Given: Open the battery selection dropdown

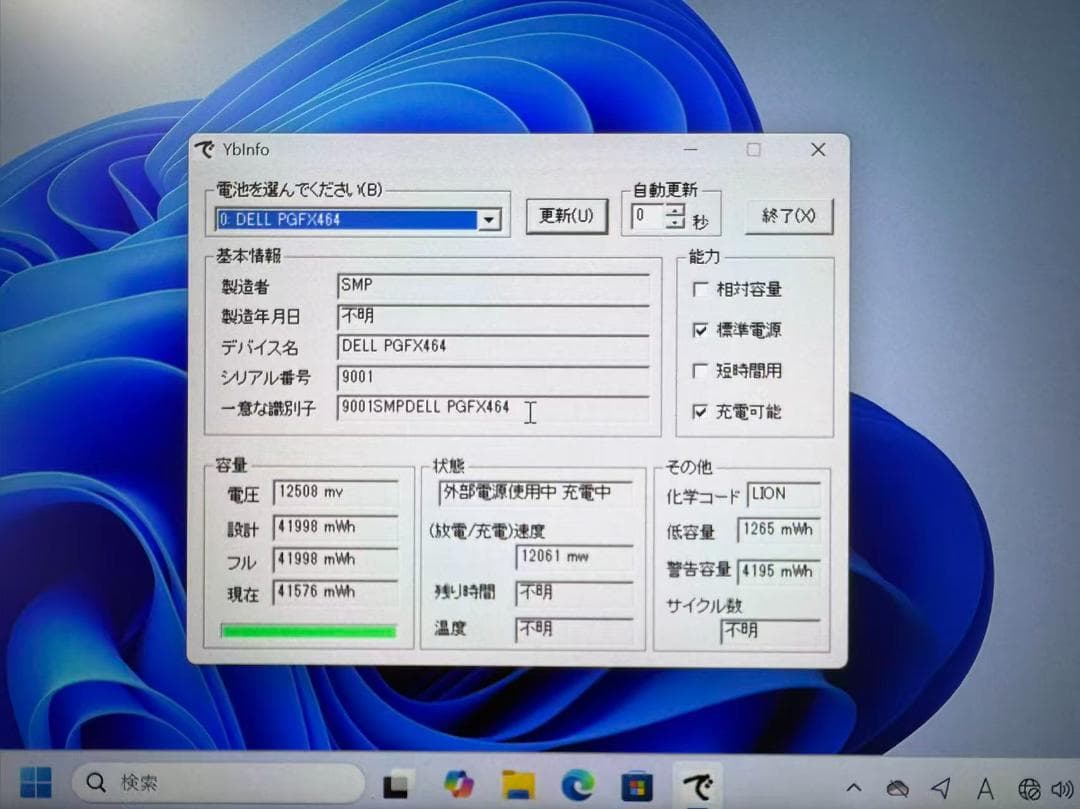Looking at the screenshot, I should pyautogui.click(x=489, y=218).
